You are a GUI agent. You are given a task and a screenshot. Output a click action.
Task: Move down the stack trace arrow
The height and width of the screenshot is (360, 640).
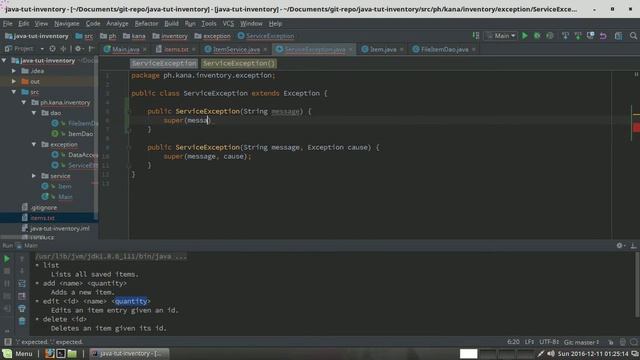pos(22,271)
